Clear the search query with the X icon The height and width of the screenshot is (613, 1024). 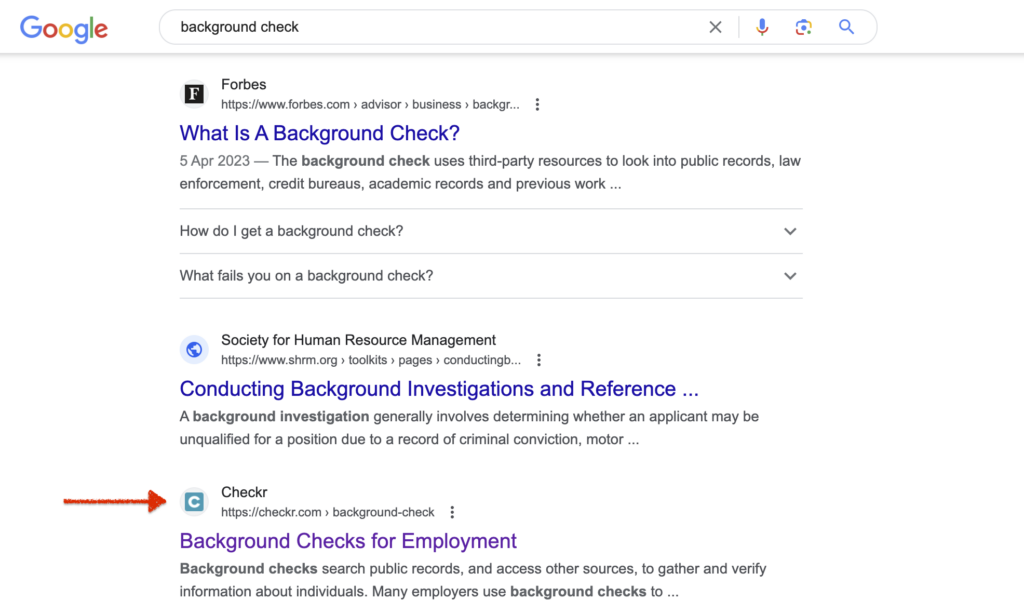tap(715, 27)
